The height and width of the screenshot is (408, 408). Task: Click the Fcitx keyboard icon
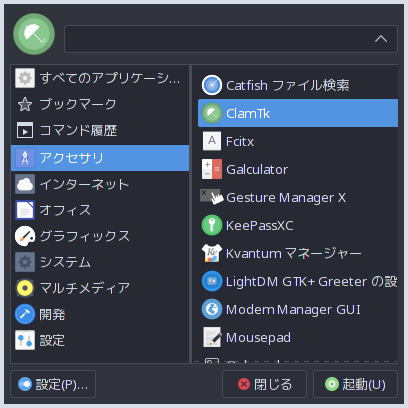[x=212, y=141]
